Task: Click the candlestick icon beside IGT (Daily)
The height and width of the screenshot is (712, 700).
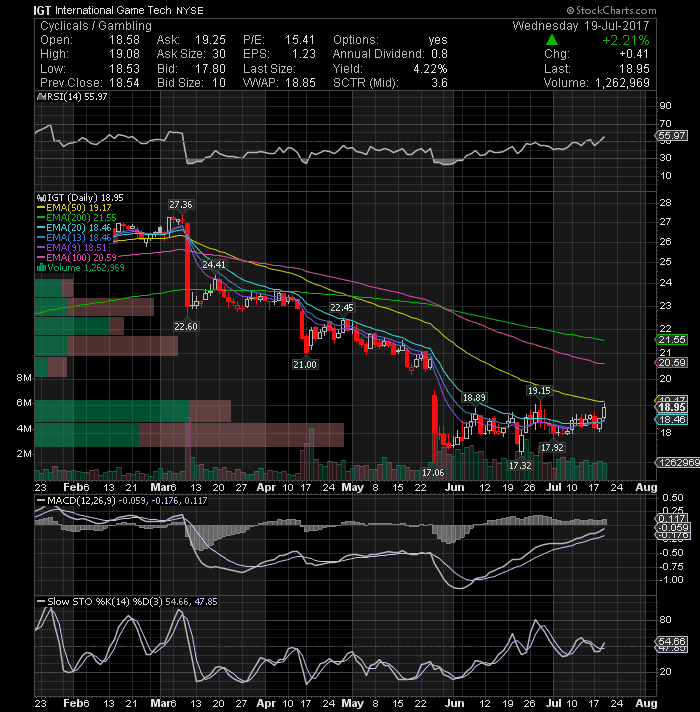Action: 41,198
